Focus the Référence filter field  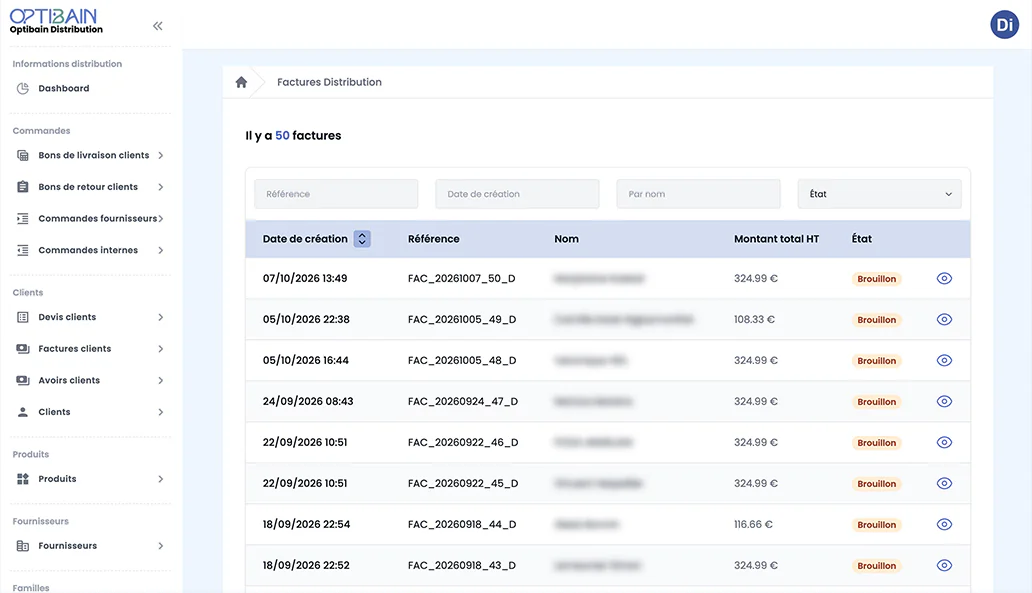[336, 194]
